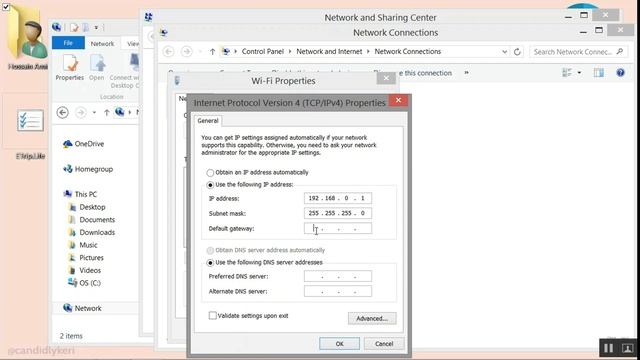Click the quick access toolbar dropdown arrow
The width and height of the screenshot is (640, 360).
coord(96,27)
